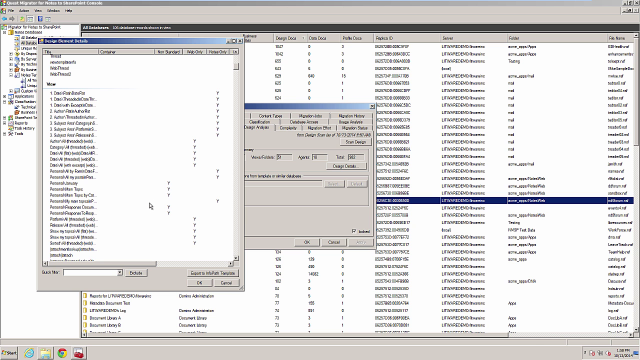Viewport: 640px width, 360px height.
Task: Sort by the Container column header
Action: tap(126, 52)
